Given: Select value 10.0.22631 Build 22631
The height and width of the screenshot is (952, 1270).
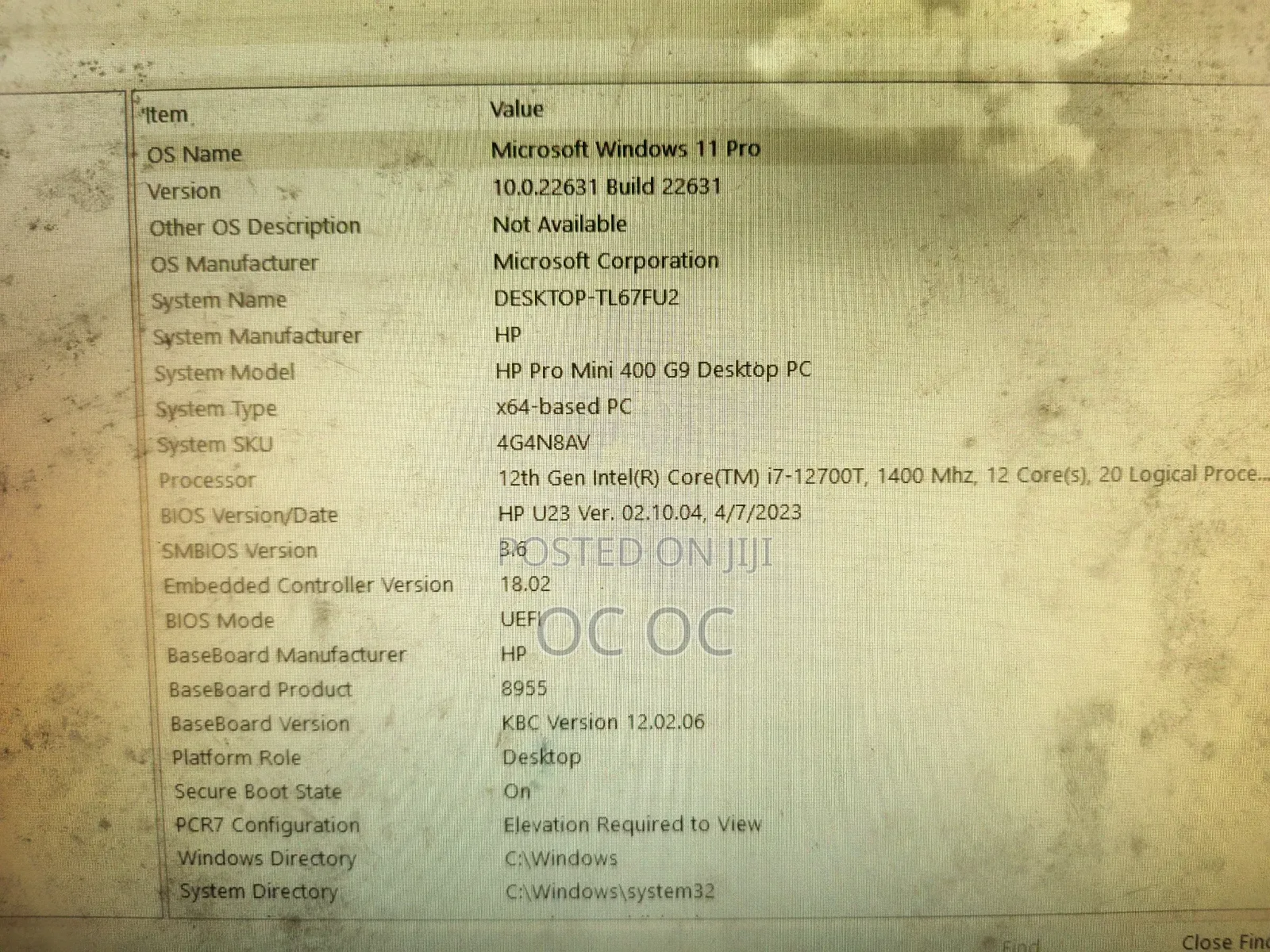Looking at the screenshot, I should [x=607, y=186].
